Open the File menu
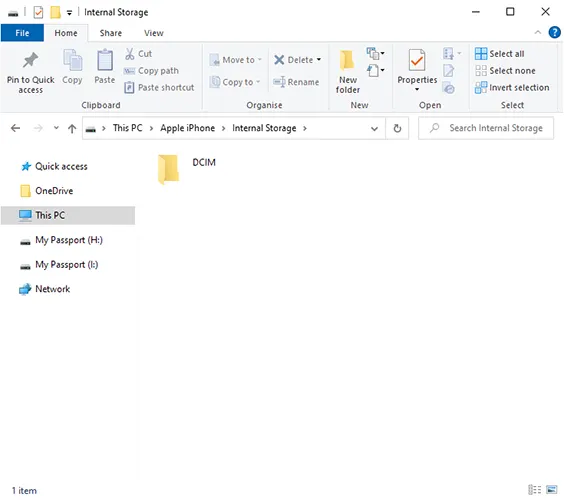564x500 pixels. (22, 33)
